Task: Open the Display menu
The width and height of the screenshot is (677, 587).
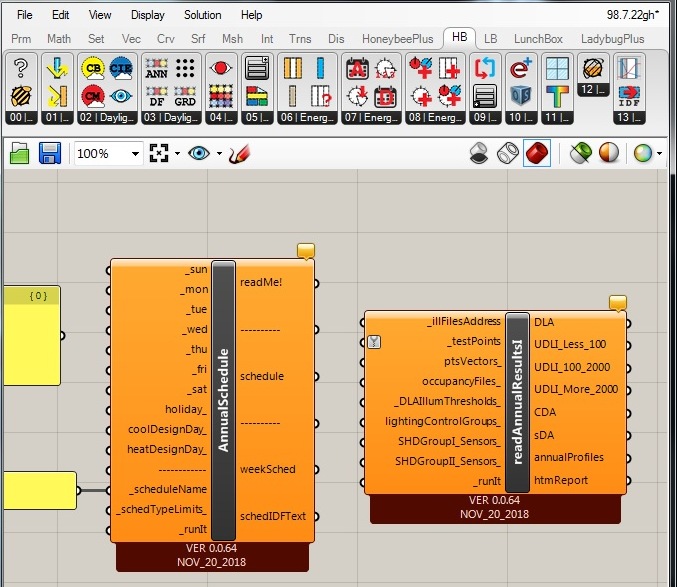Action: pos(148,15)
